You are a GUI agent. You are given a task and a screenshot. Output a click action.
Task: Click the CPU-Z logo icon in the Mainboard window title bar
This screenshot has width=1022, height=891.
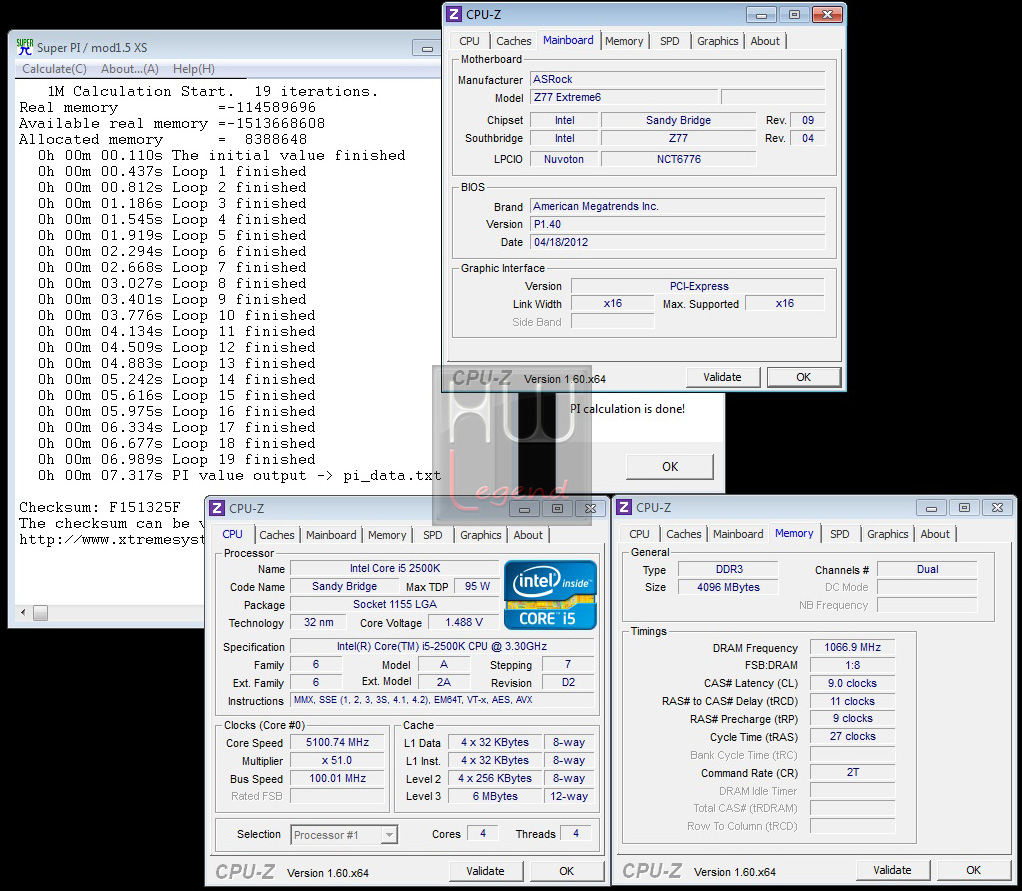(454, 14)
